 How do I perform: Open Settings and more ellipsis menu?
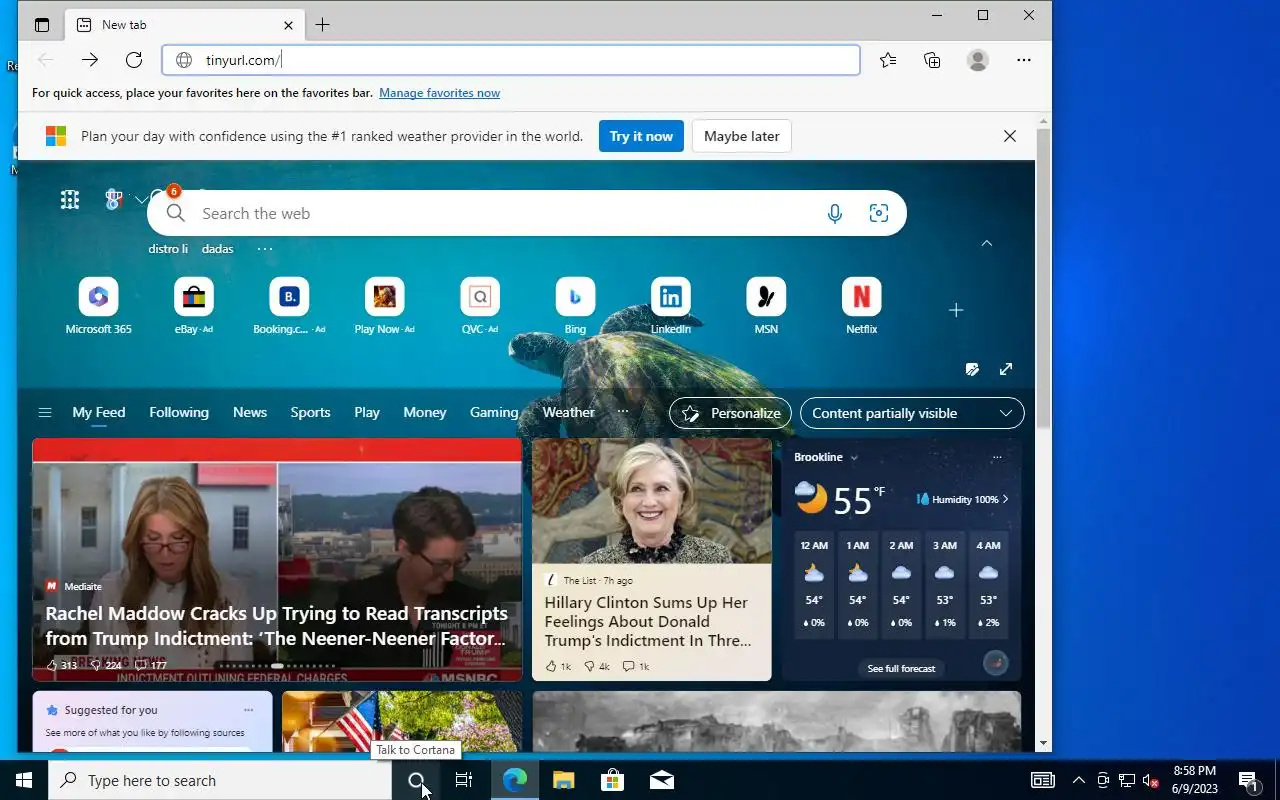[x=1024, y=60]
